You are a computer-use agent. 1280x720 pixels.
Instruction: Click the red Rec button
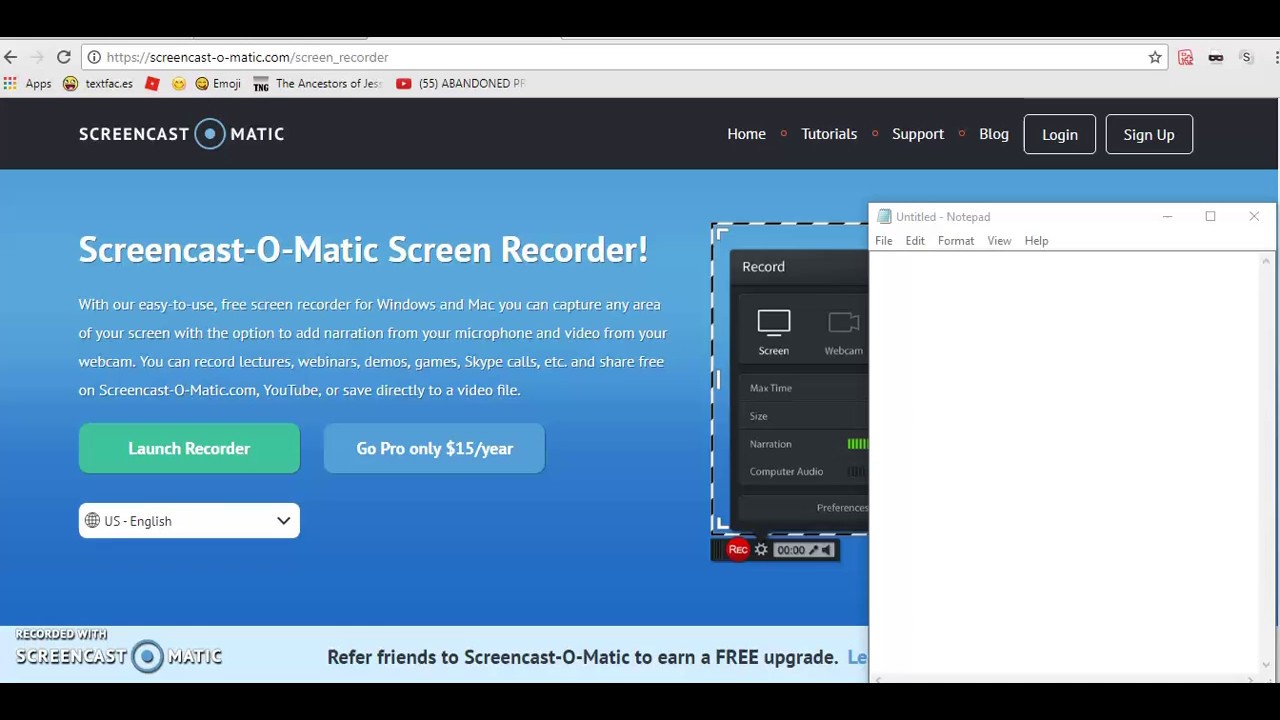click(738, 549)
